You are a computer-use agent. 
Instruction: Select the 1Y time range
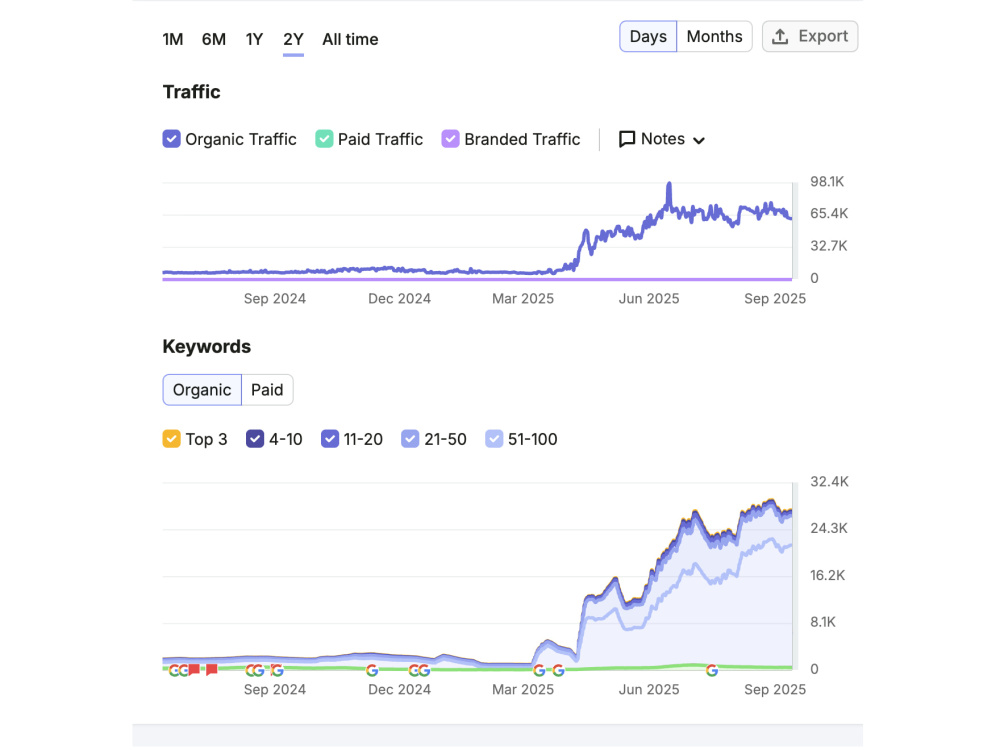[x=254, y=40]
